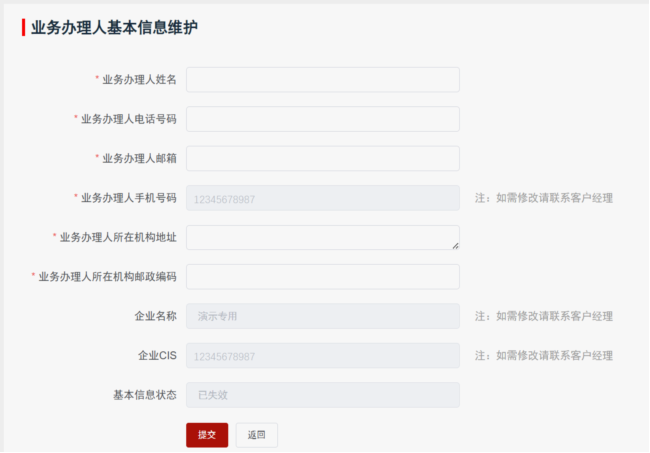This screenshot has height=453, width=650.
Task: Click the note beside the 企业CIS field
Action: pyautogui.click(x=544, y=356)
